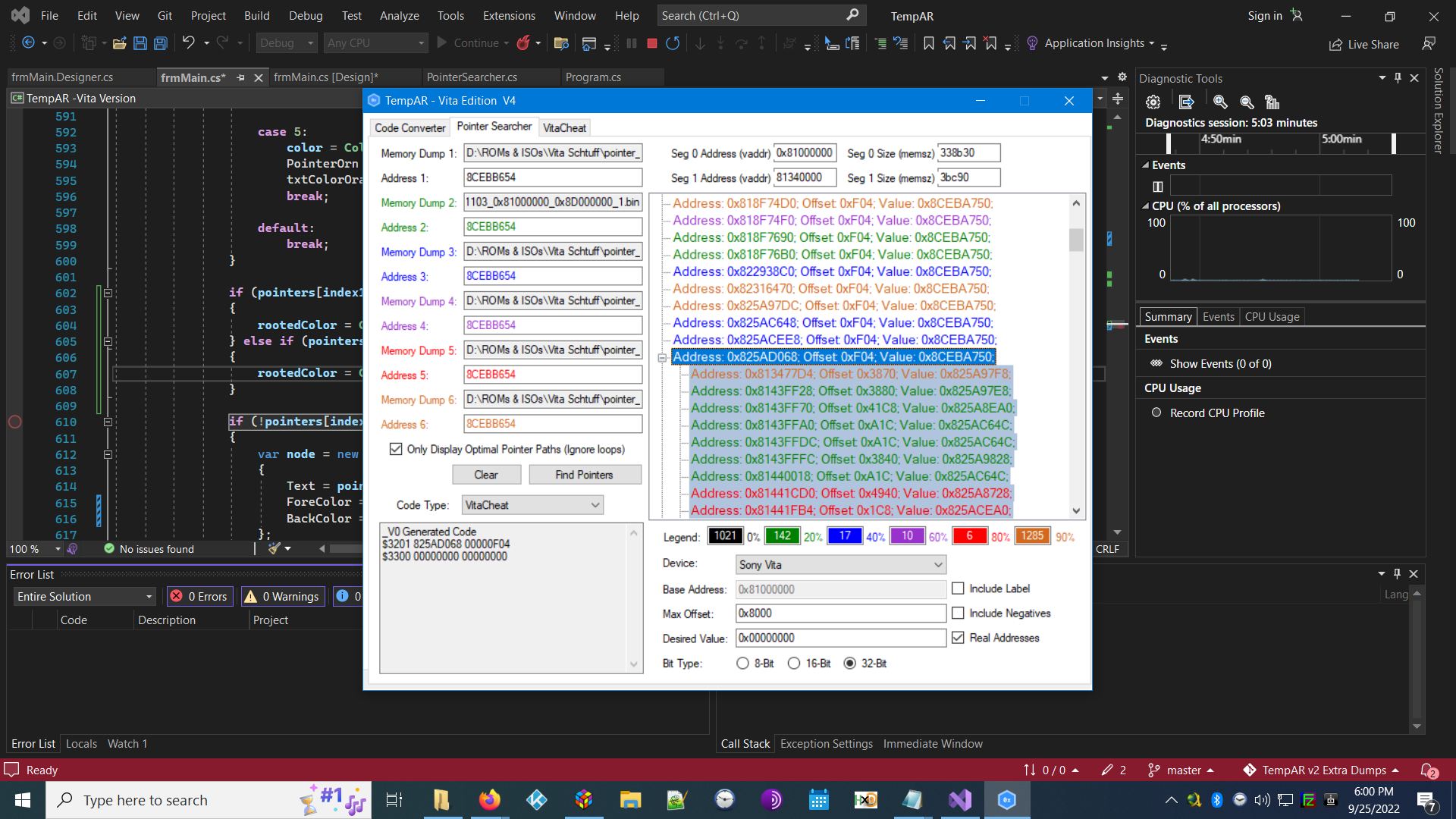
Task: Open the Extensions menu
Action: point(509,16)
